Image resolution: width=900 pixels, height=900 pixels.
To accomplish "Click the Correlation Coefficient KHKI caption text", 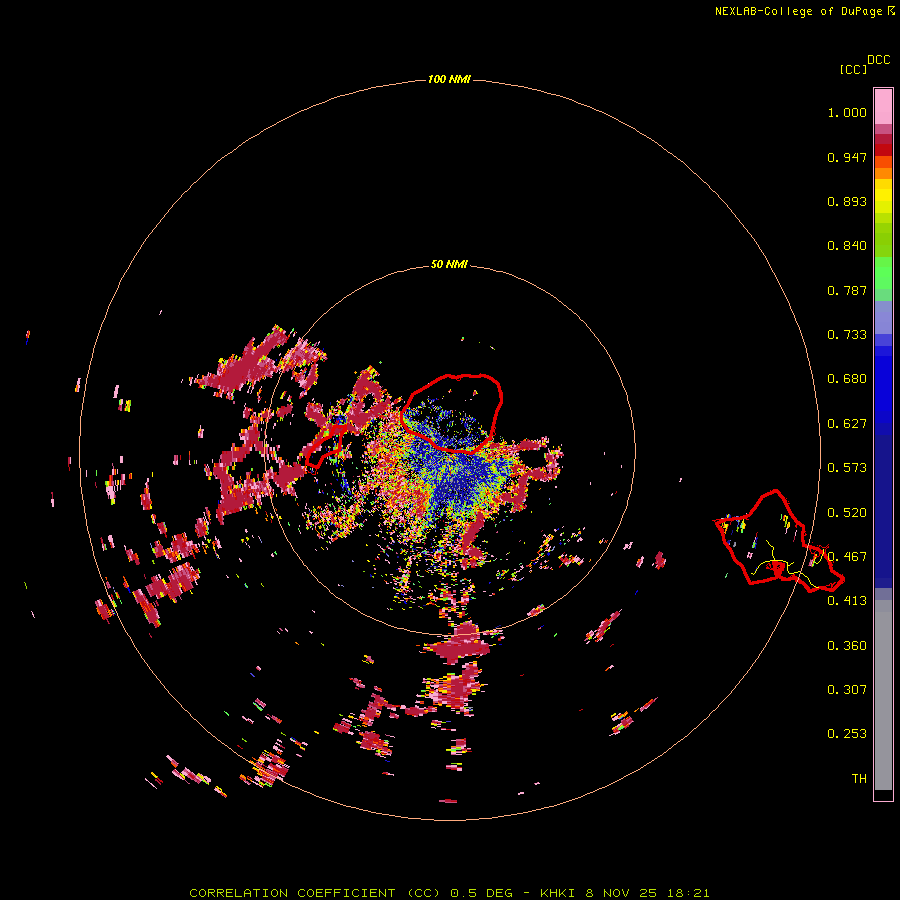I will click(x=449, y=893).
